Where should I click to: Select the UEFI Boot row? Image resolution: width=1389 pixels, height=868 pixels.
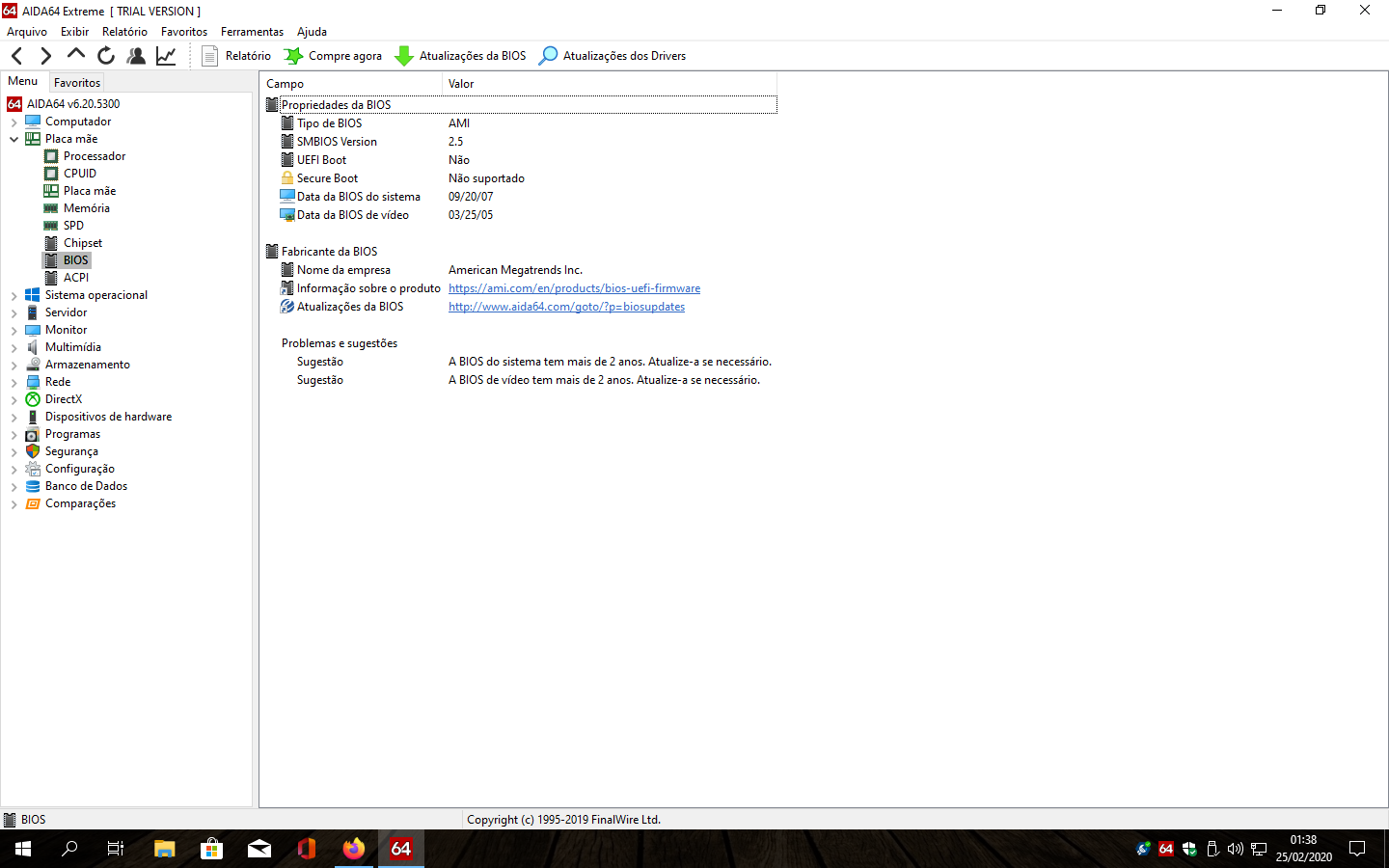tap(520, 160)
